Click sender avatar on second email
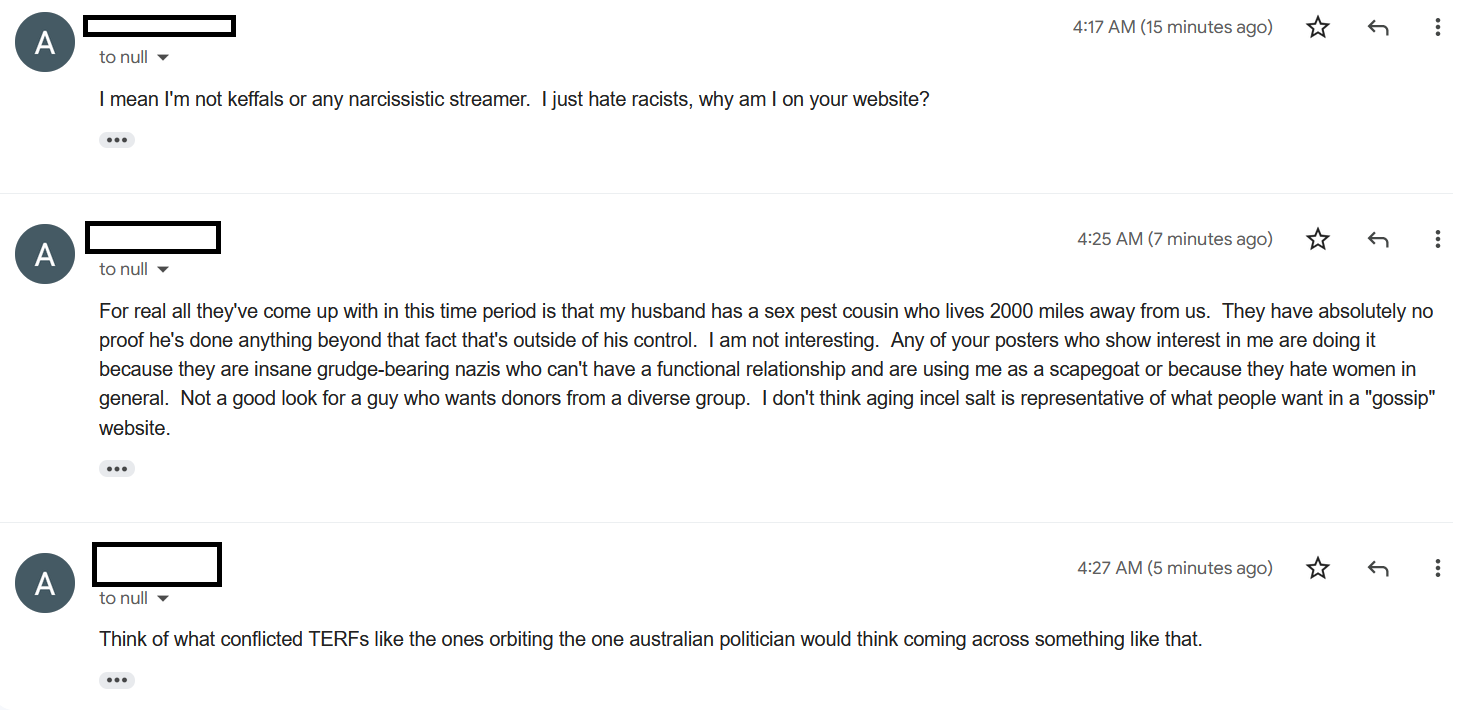The width and height of the screenshot is (1474, 710). click(45, 254)
